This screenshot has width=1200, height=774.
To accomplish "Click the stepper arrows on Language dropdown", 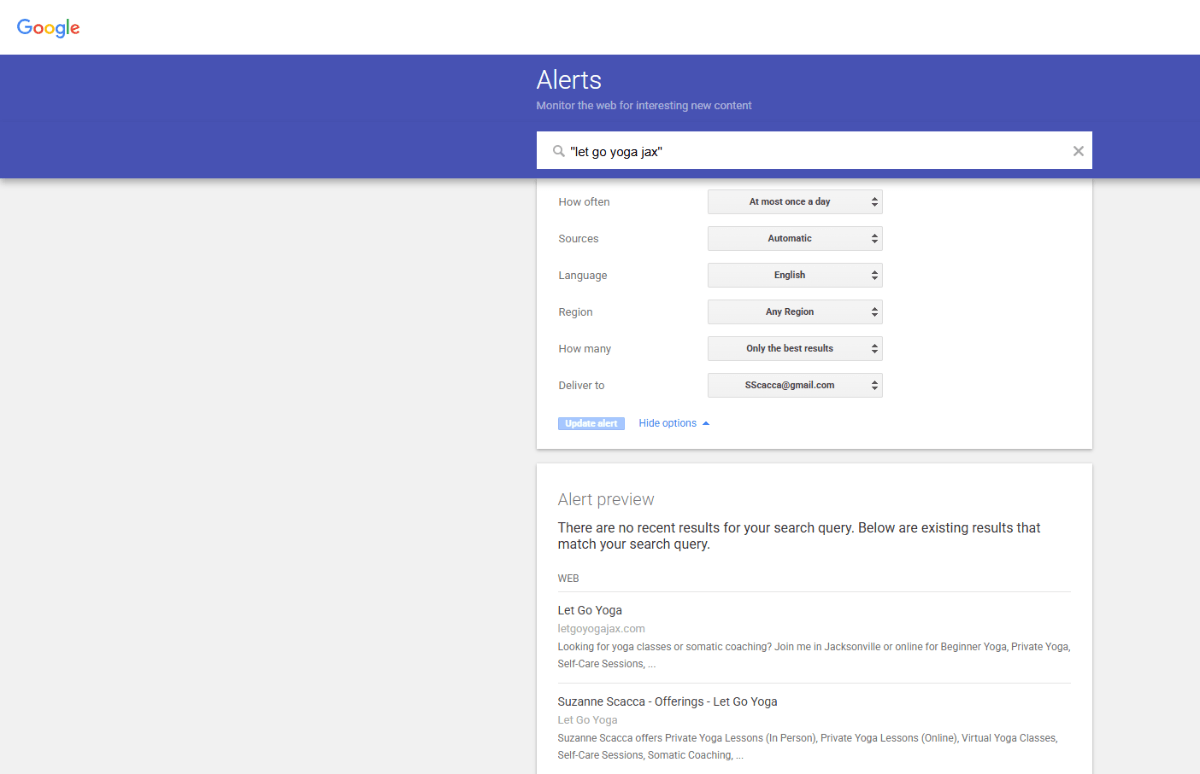I will (x=874, y=275).
